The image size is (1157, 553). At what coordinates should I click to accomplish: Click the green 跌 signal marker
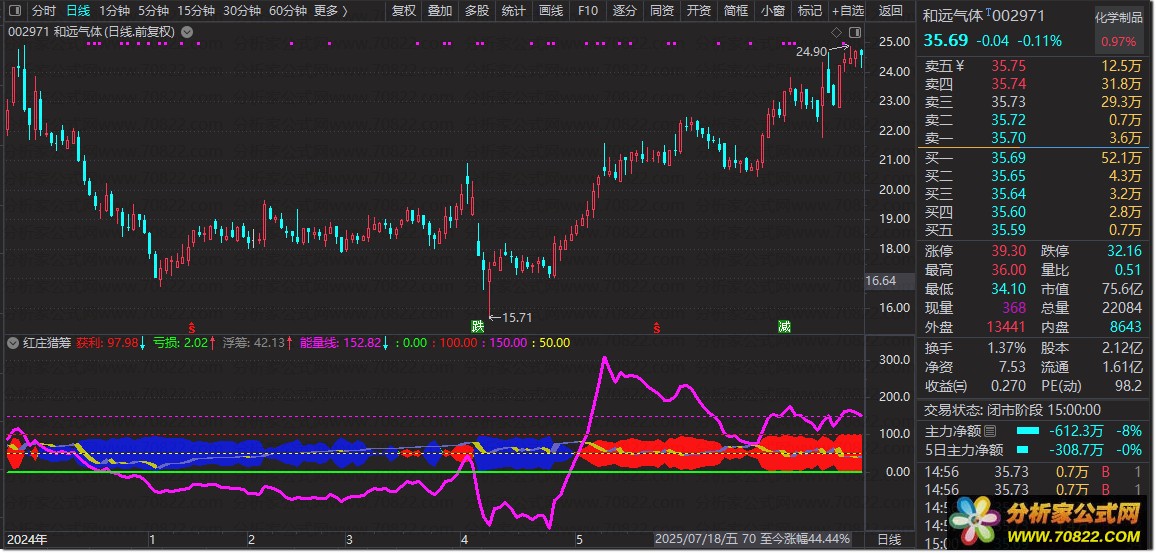click(478, 326)
